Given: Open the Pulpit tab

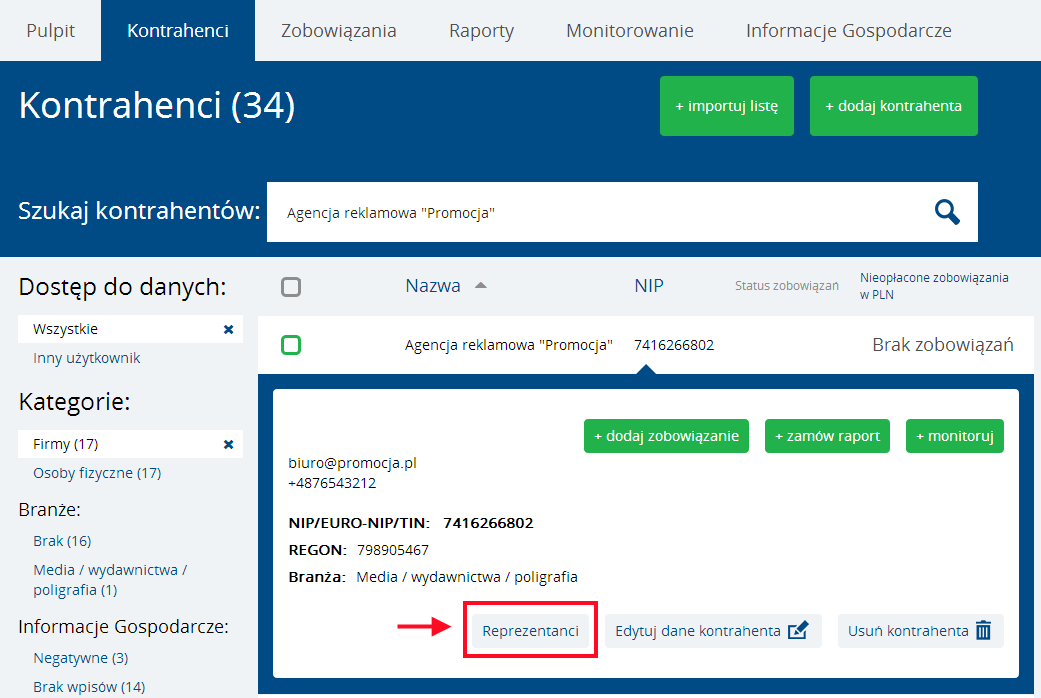Looking at the screenshot, I should 50,31.
